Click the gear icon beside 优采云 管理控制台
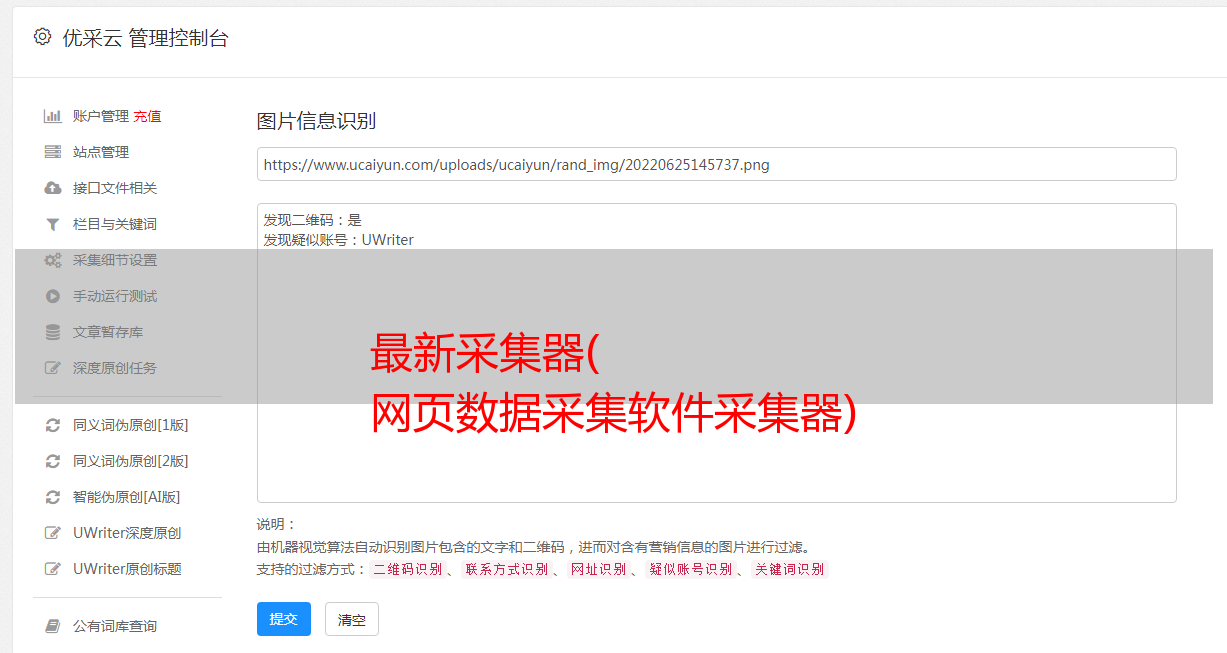1227x653 pixels. click(42, 37)
